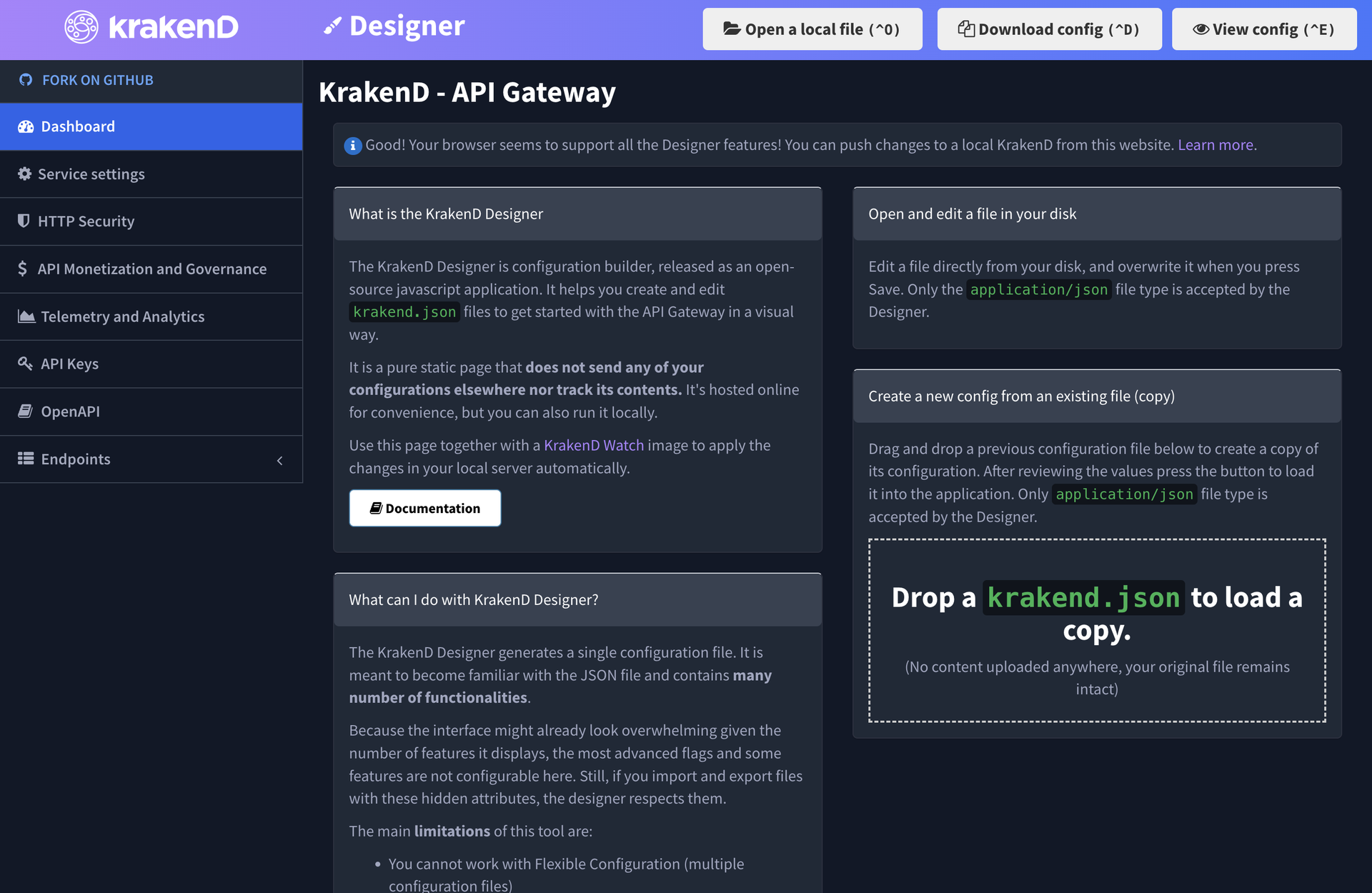The height and width of the screenshot is (893, 1372).
Task: Open the OpenAPI section
Action: coord(151,411)
